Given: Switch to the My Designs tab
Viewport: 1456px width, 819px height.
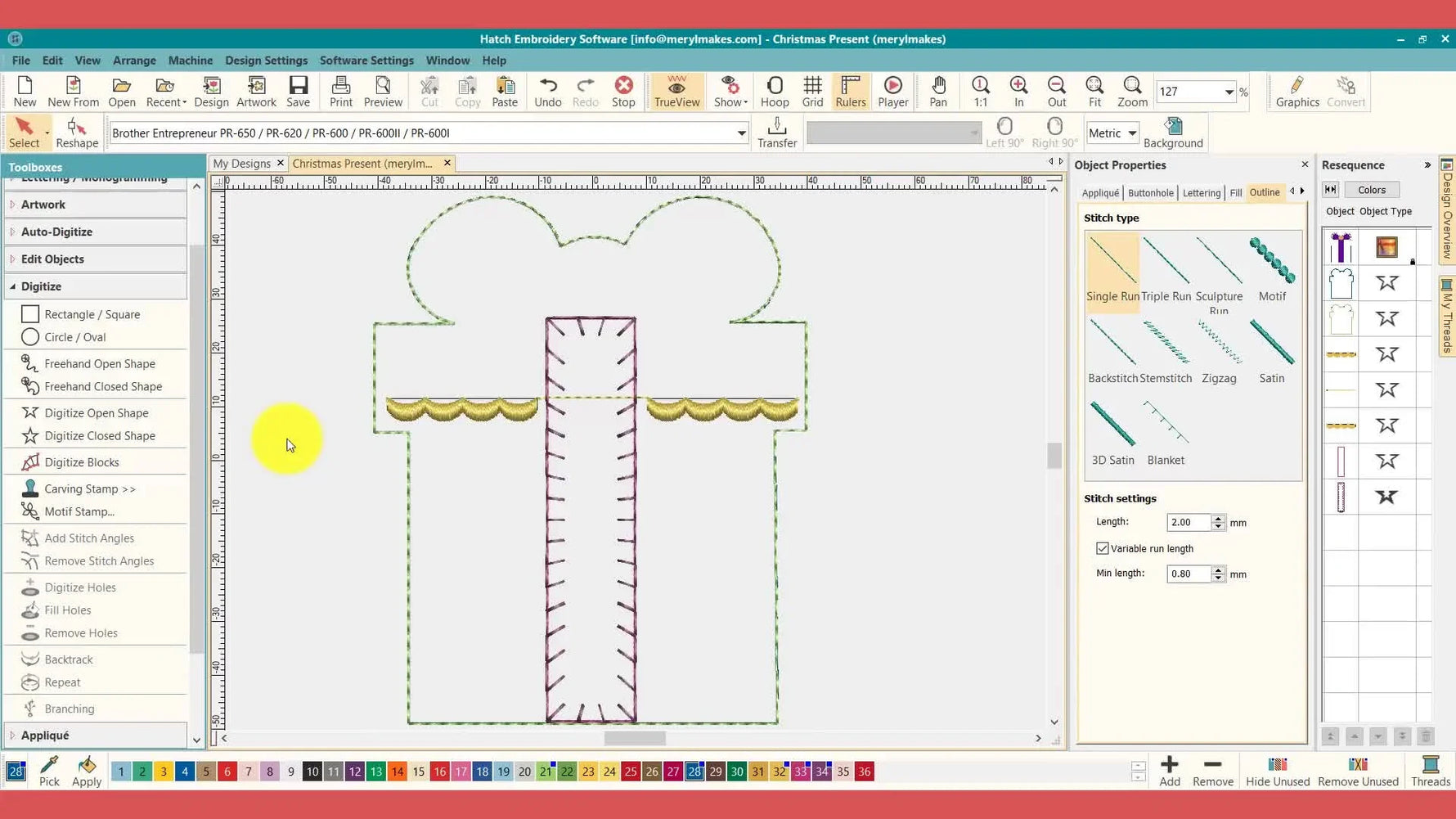Looking at the screenshot, I should pos(241,164).
